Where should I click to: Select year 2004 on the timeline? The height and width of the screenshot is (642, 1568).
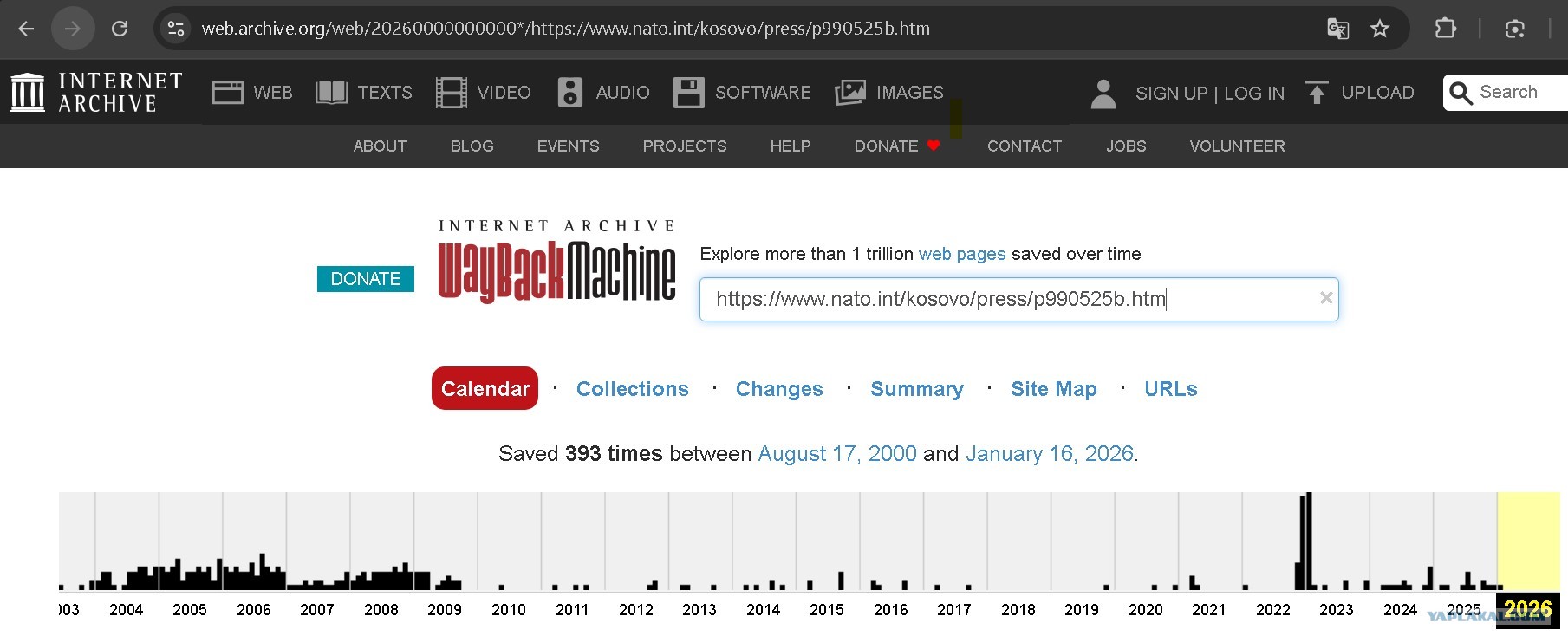click(127, 610)
